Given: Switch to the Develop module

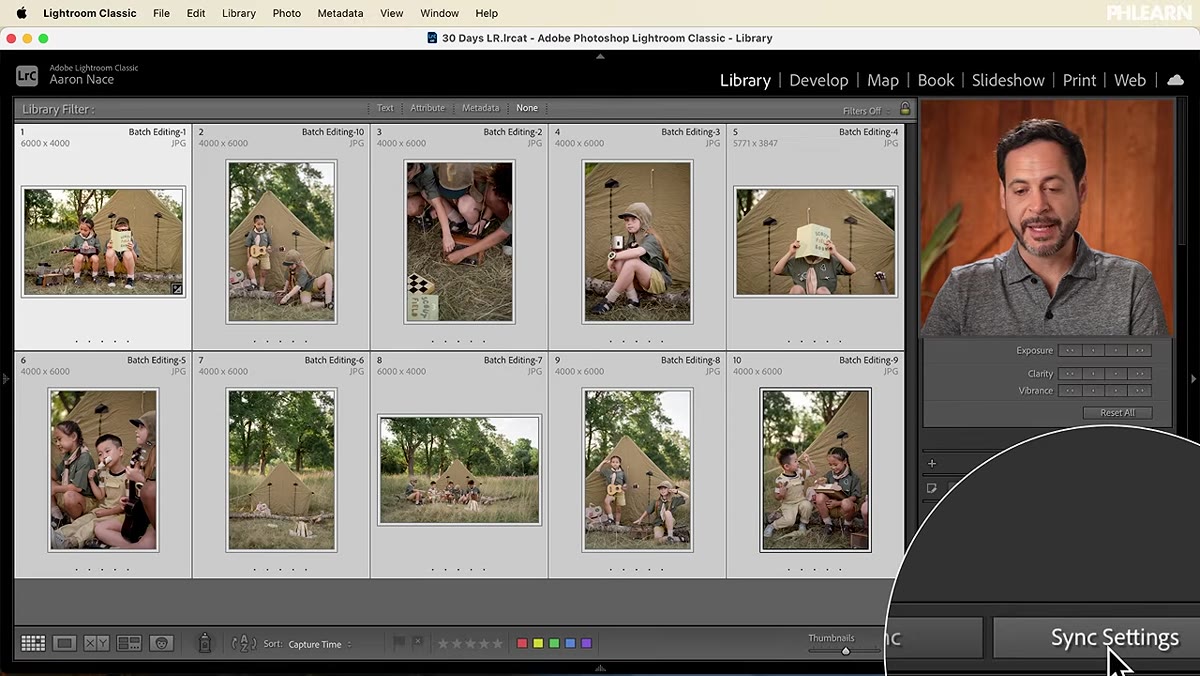Looking at the screenshot, I should coord(818,80).
